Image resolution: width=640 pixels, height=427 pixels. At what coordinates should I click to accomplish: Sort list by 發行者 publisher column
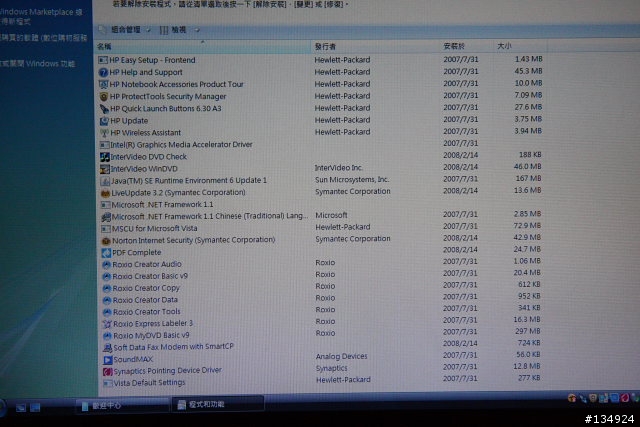[x=376, y=47]
